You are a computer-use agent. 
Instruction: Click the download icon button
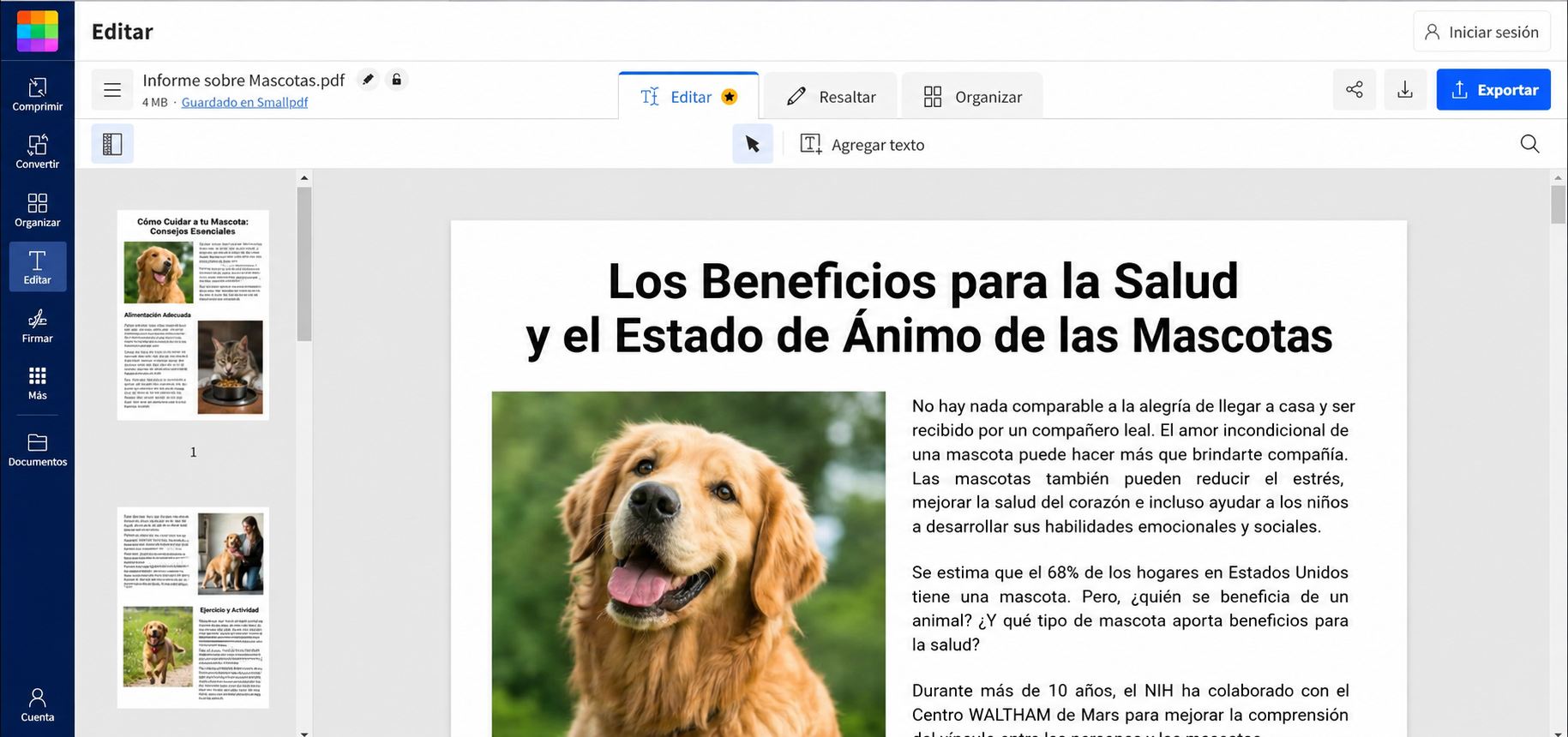[1405, 89]
